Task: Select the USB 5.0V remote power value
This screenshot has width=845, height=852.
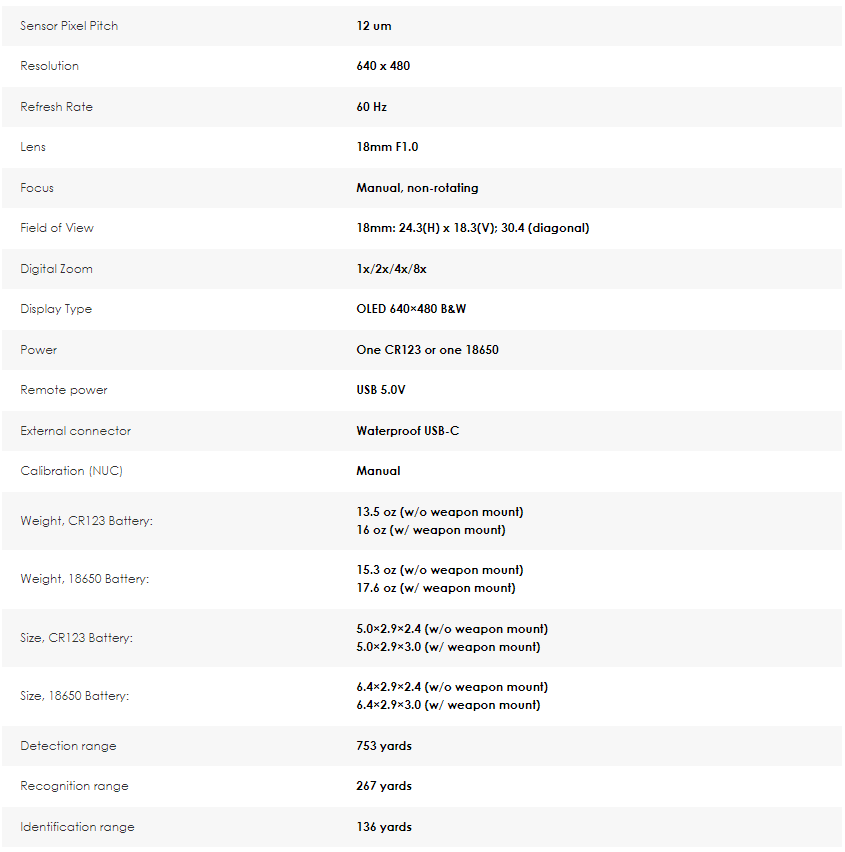Action: pos(381,390)
